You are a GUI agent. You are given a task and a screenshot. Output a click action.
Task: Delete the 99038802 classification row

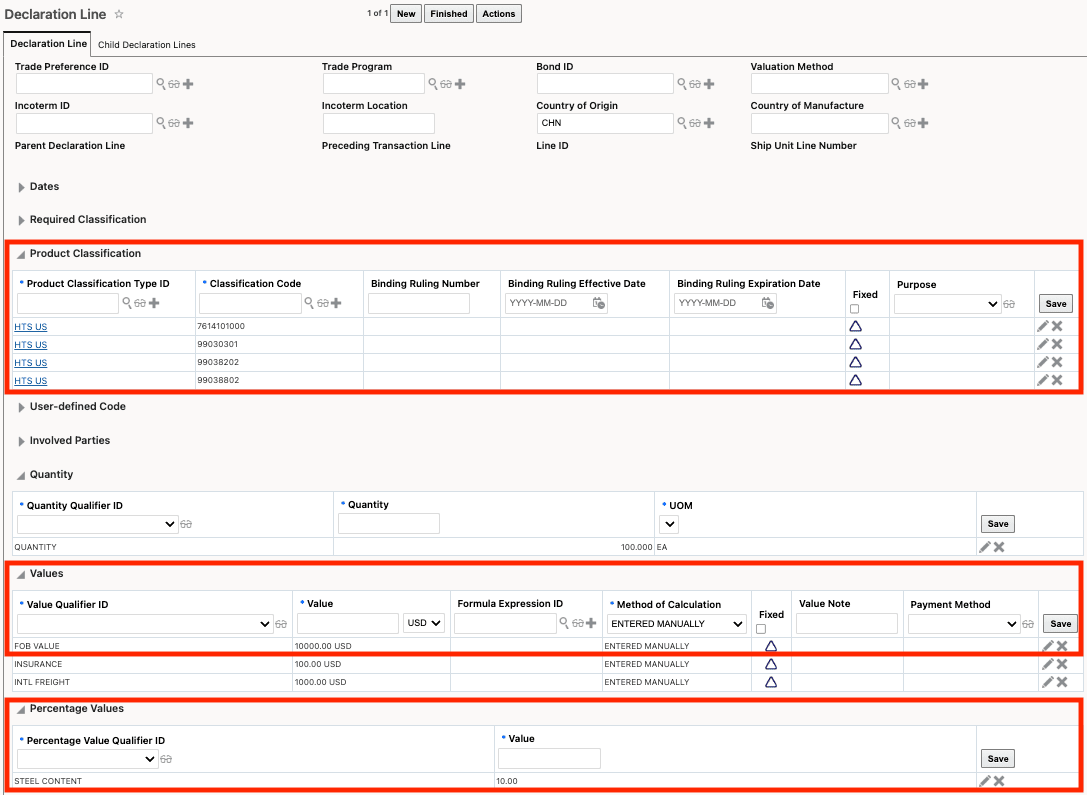pos(1057,380)
